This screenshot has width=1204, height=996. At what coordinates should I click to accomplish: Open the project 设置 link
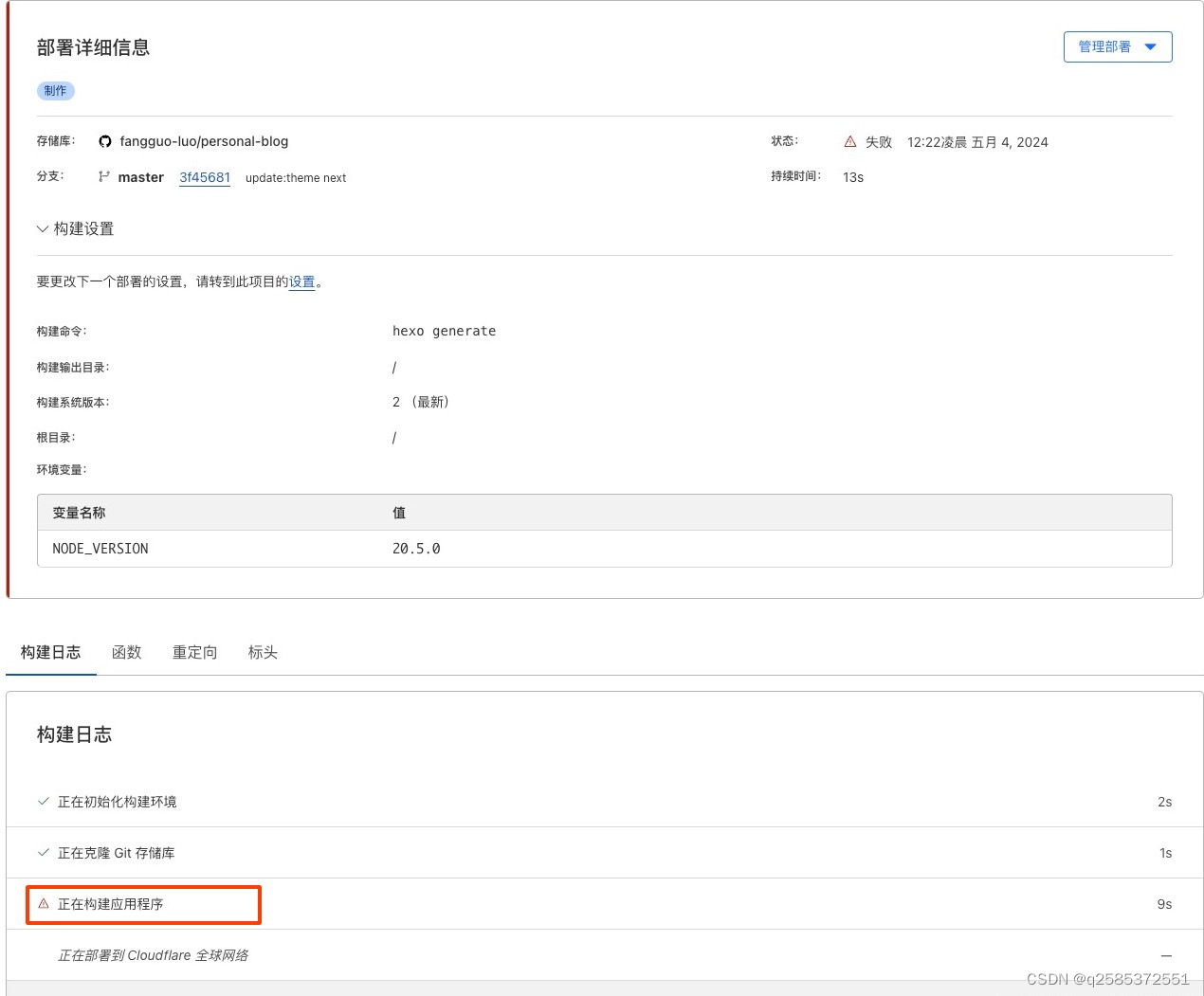point(302,281)
